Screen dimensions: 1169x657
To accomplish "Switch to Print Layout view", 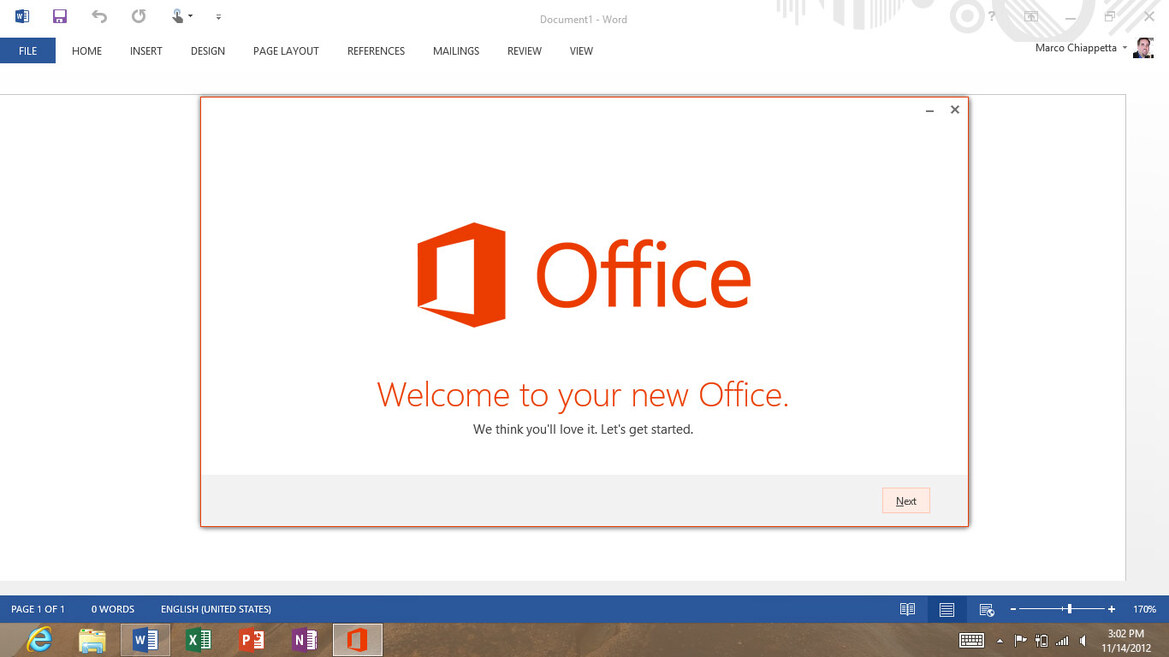I will tap(947, 609).
